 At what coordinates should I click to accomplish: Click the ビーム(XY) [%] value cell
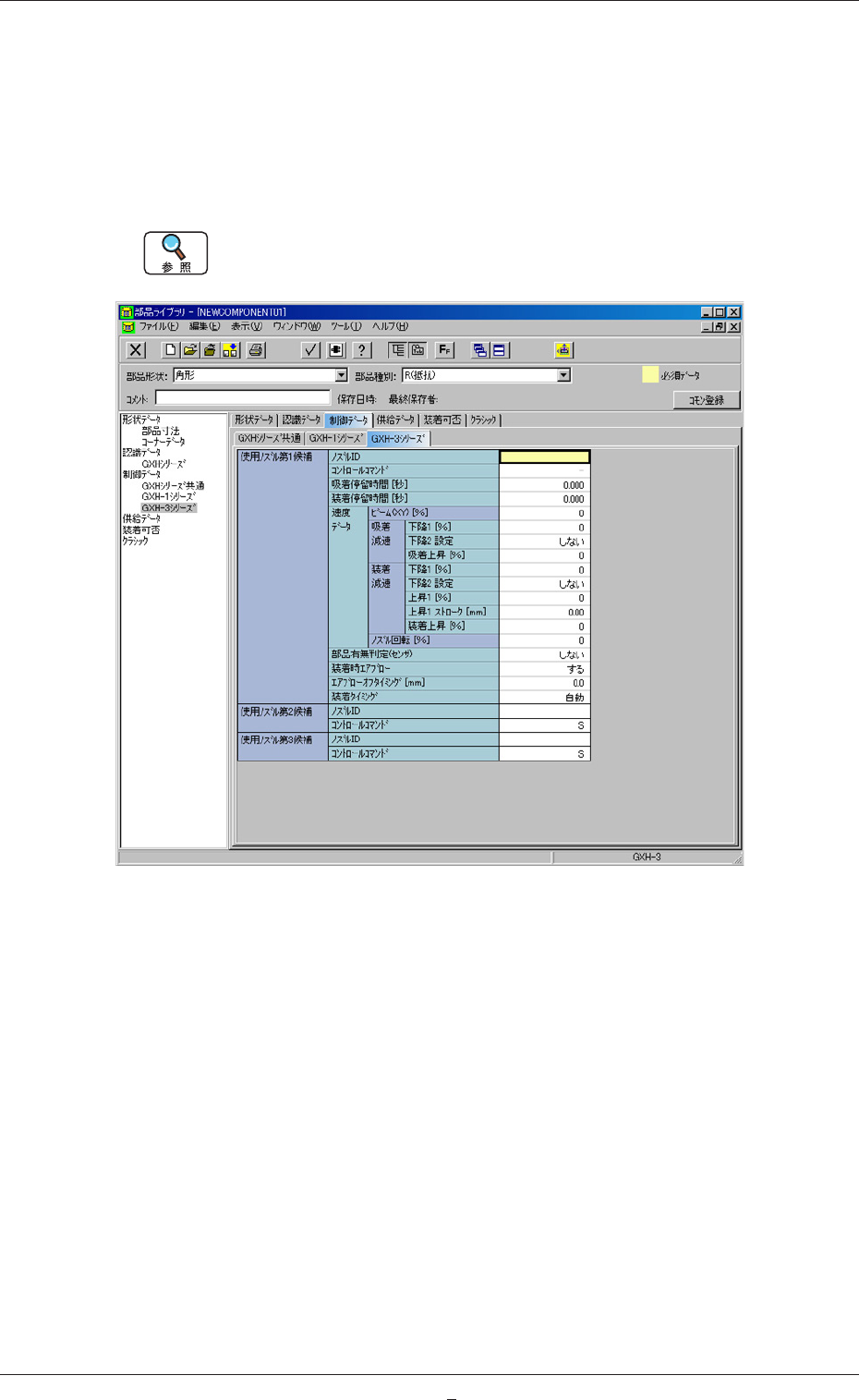[544, 513]
